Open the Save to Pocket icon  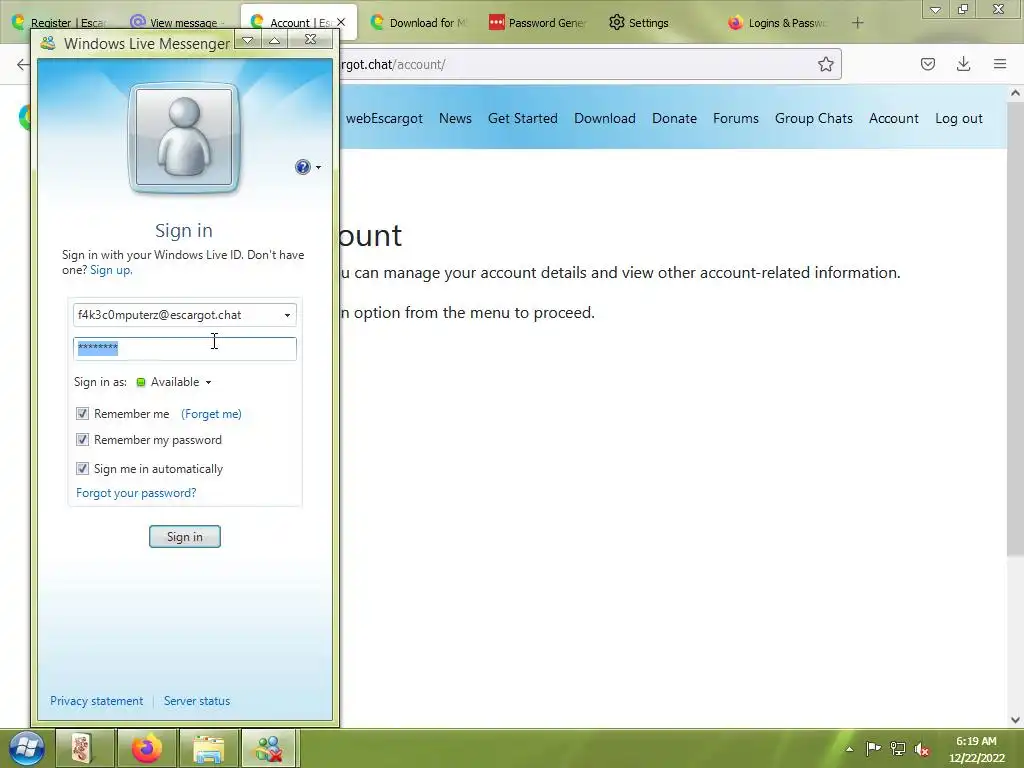pyautogui.click(x=927, y=64)
